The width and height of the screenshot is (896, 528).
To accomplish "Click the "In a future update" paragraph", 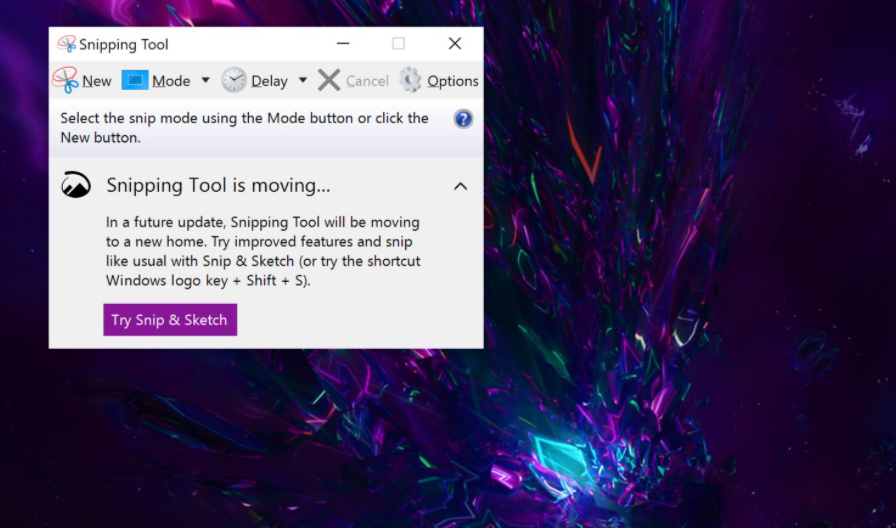I will pos(263,251).
